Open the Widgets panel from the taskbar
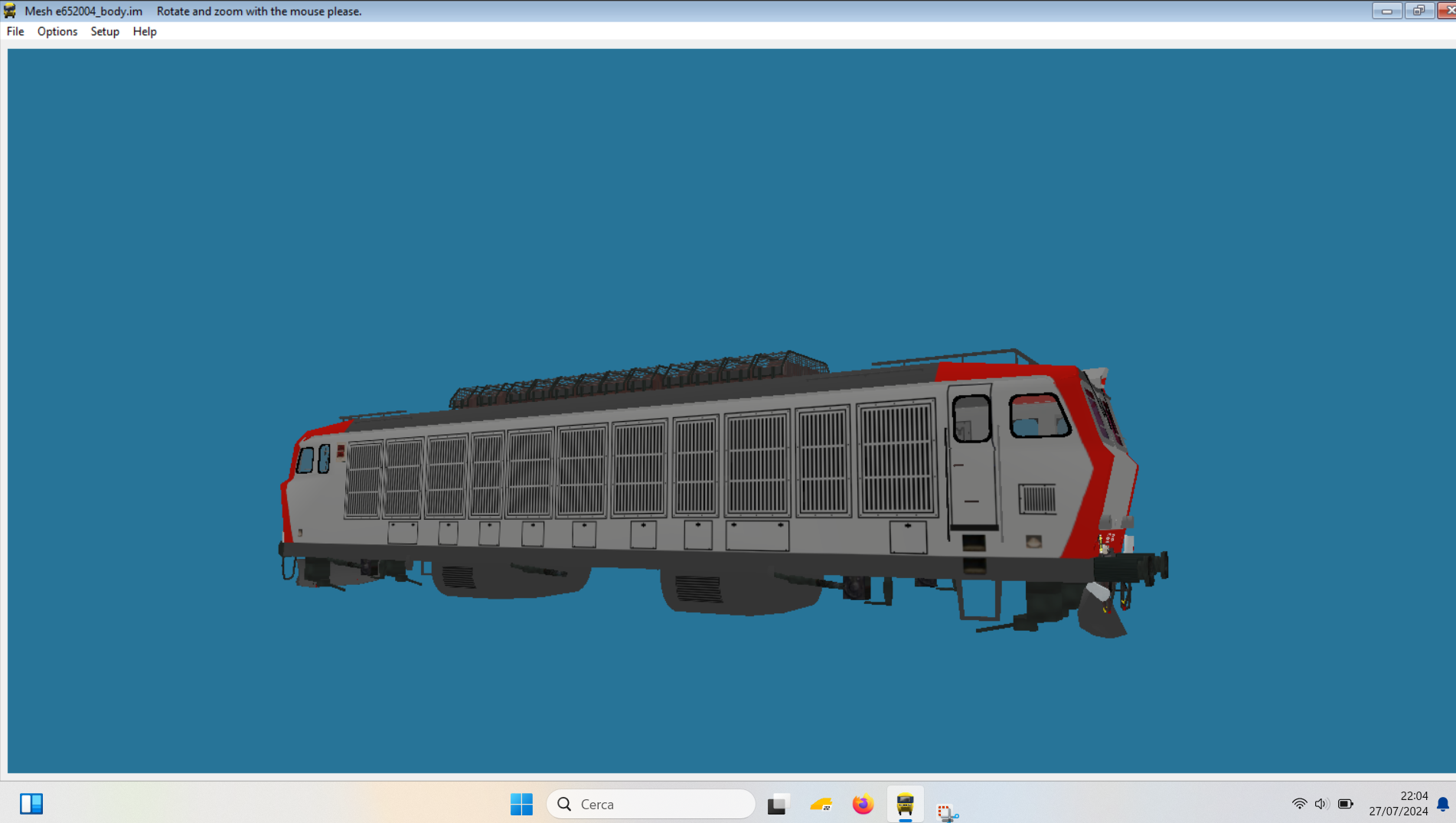Image resolution: width=1456 pixels, height=823 pixels. [x=31, y=804]
